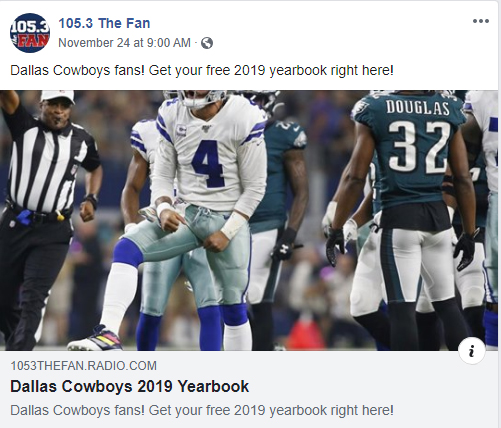
Task: Click the black gloved hand of player 32
Action: pos(335,246)
